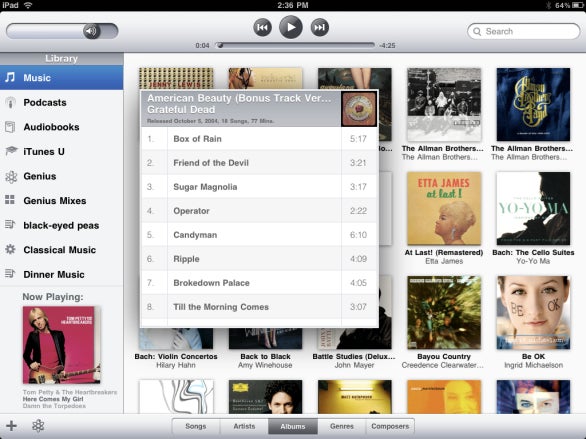The height and width of the screenshot is (439, 586).
Task: Open the Podcasts library section
Action: (62, 102)
